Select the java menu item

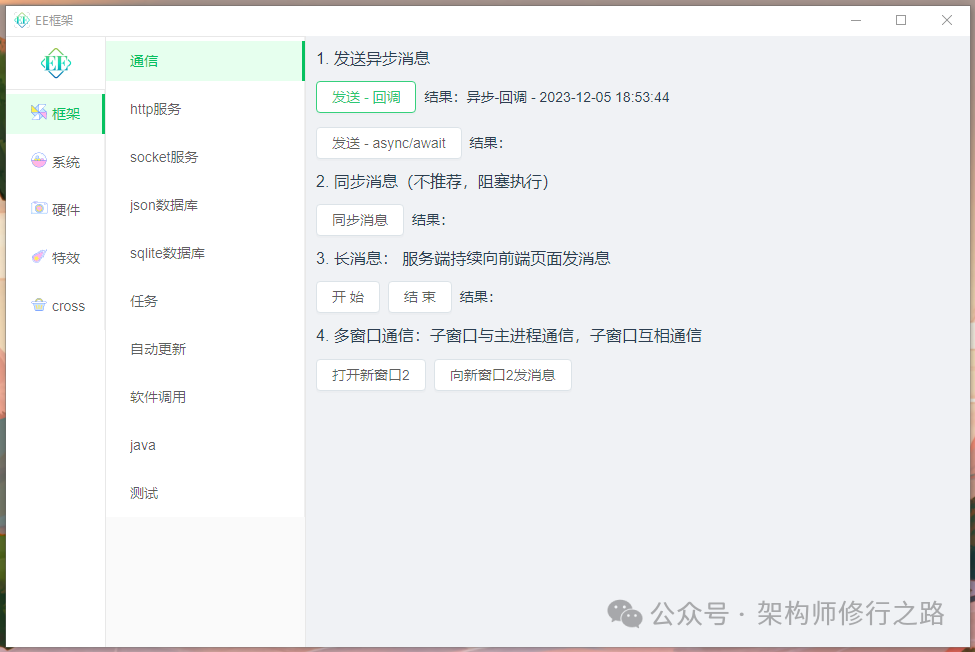click(x=205, y=445)
